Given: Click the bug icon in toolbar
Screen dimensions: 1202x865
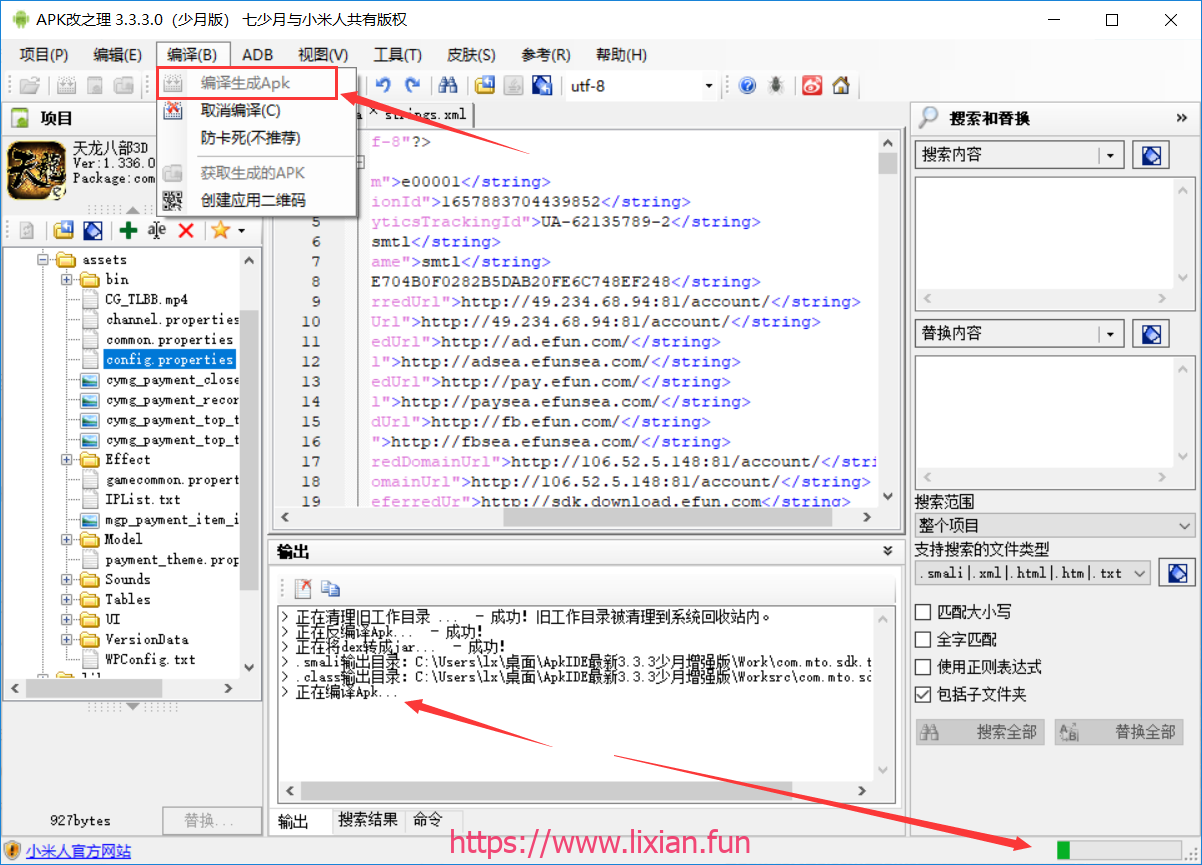Looking at the screenshot, I should [776, 86].
